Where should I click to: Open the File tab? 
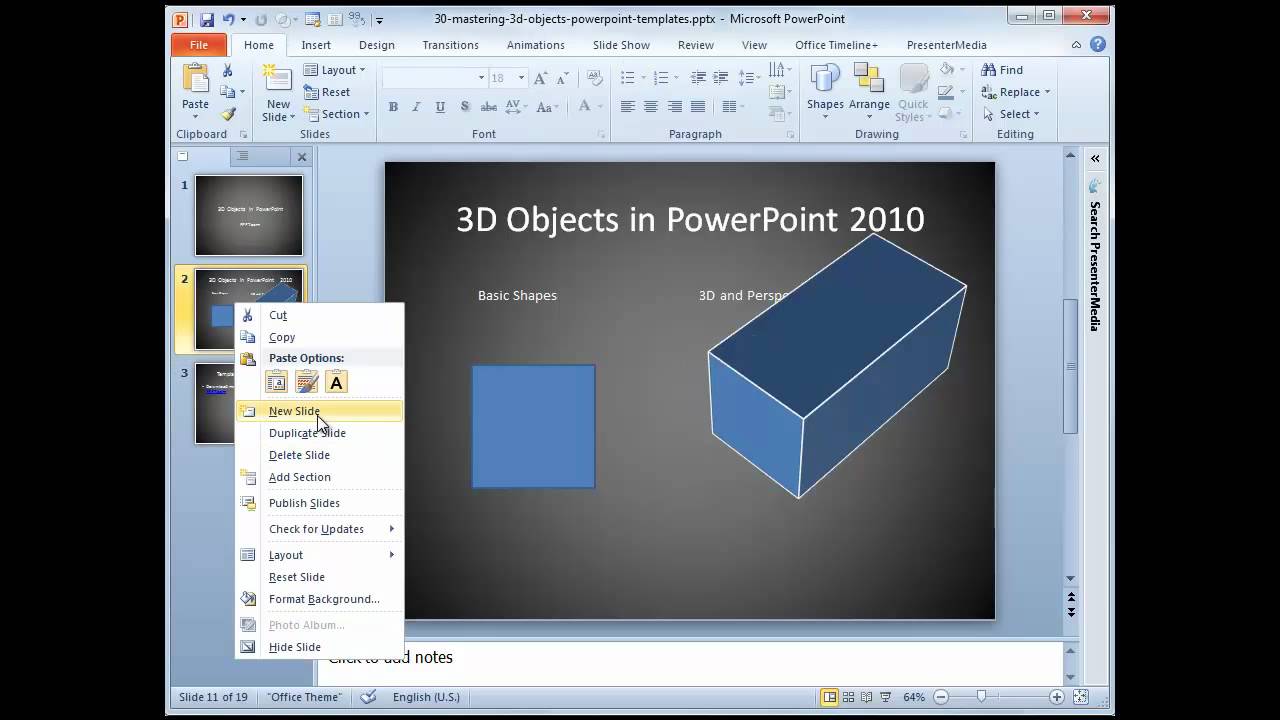click(199, 45)
